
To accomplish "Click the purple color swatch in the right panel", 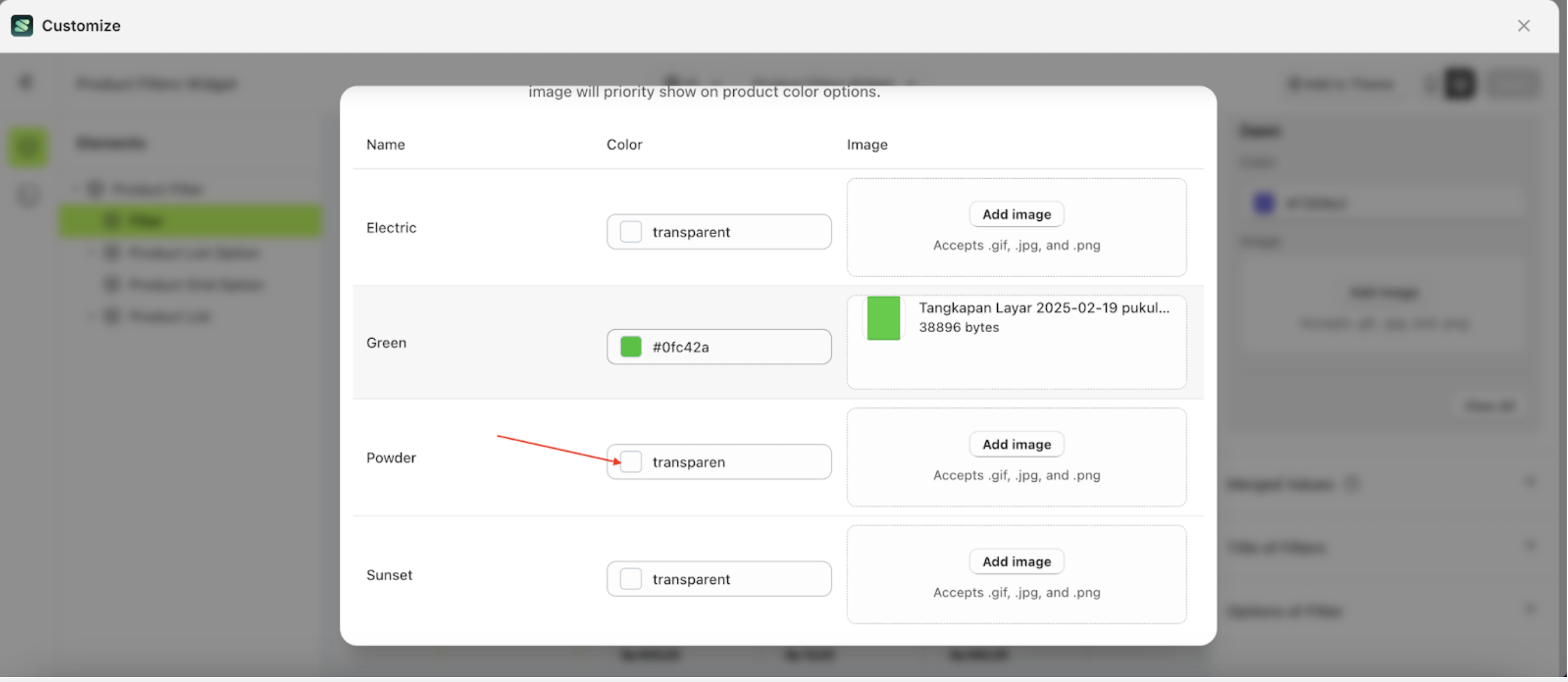I will pyautogui.click(x=1263, y=203).
